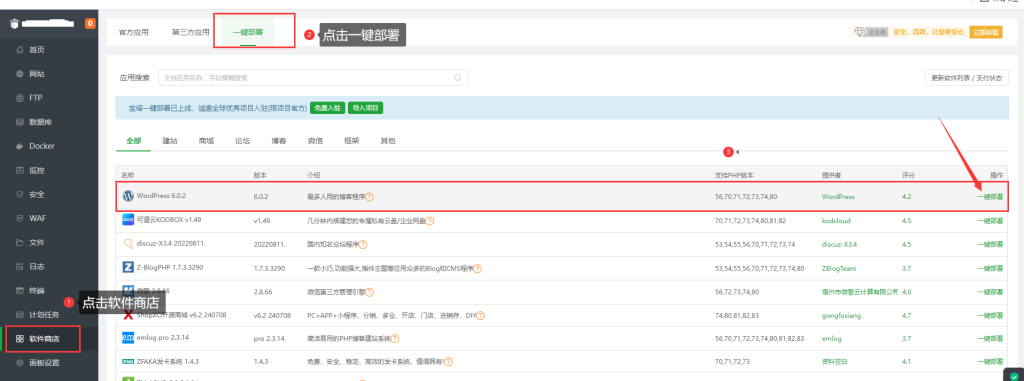
Task: Select the 框架 category tab
Action: (x=351, y=141)
